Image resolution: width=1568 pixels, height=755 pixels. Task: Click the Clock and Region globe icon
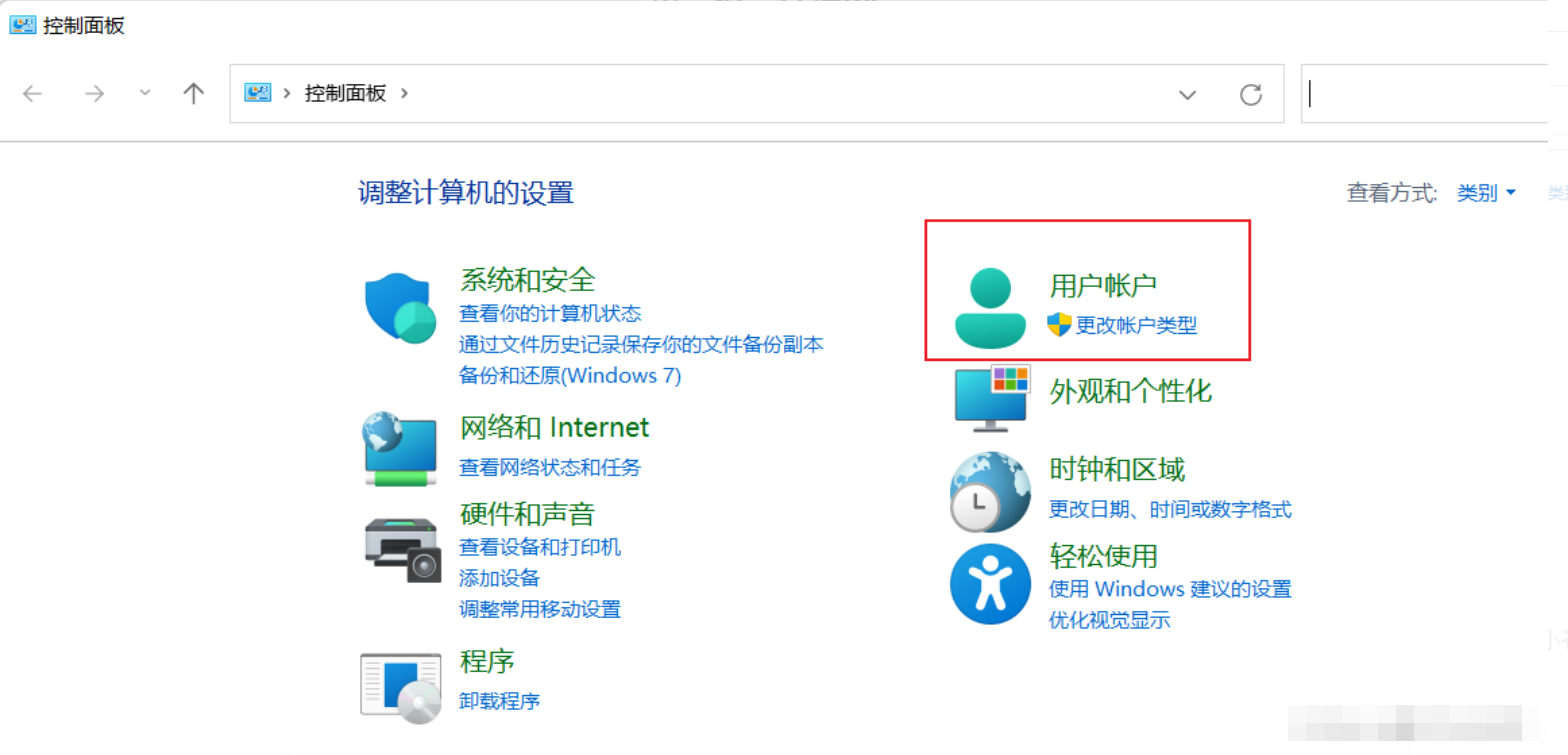988,491
